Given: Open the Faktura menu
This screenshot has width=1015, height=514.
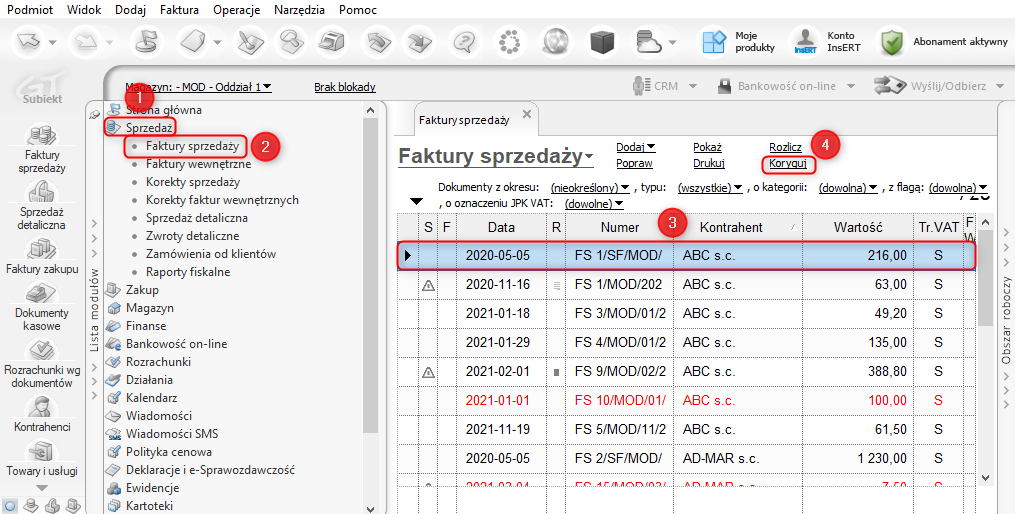Looking at the screenshot, I should click(x=180, y=9).
